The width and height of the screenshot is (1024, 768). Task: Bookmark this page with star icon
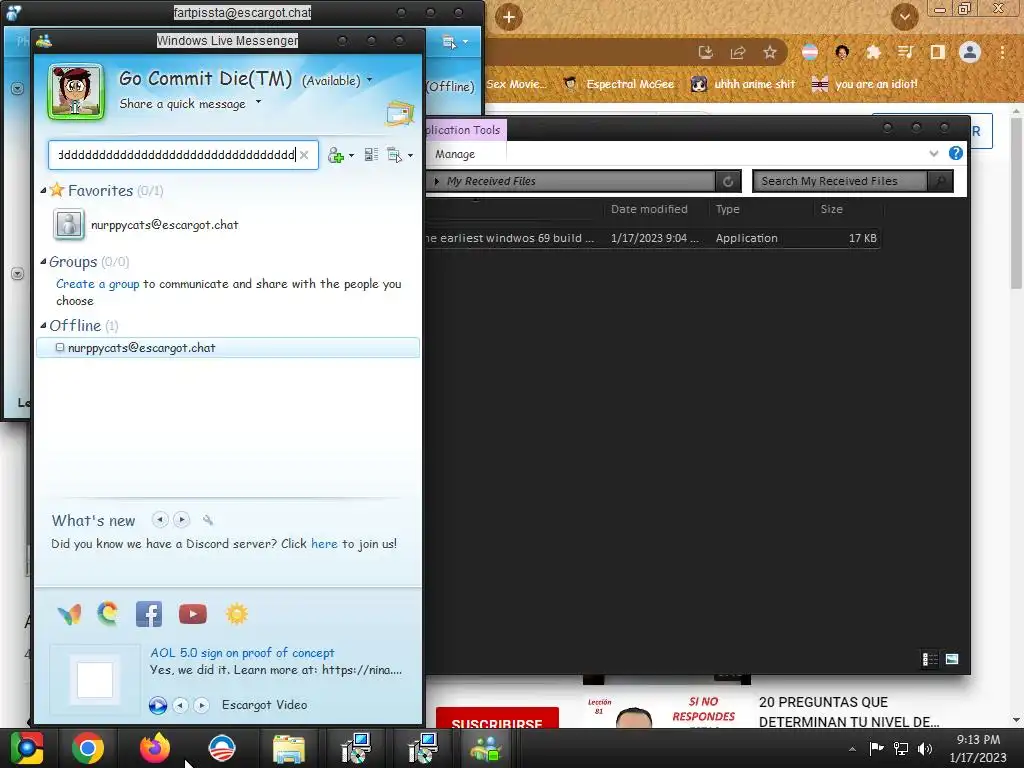pos(770,52)
